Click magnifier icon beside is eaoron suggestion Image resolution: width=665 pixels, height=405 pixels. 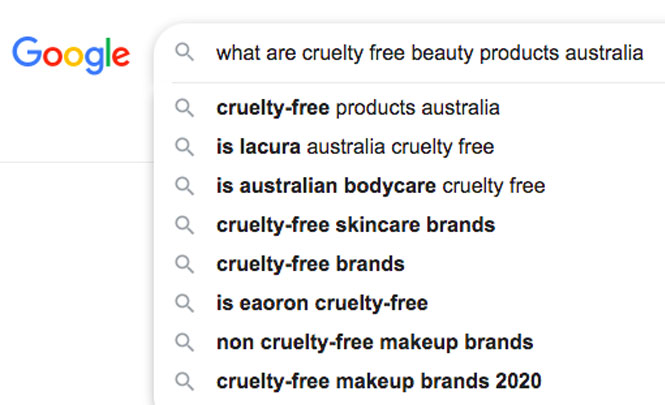click(x=184, y=303)
